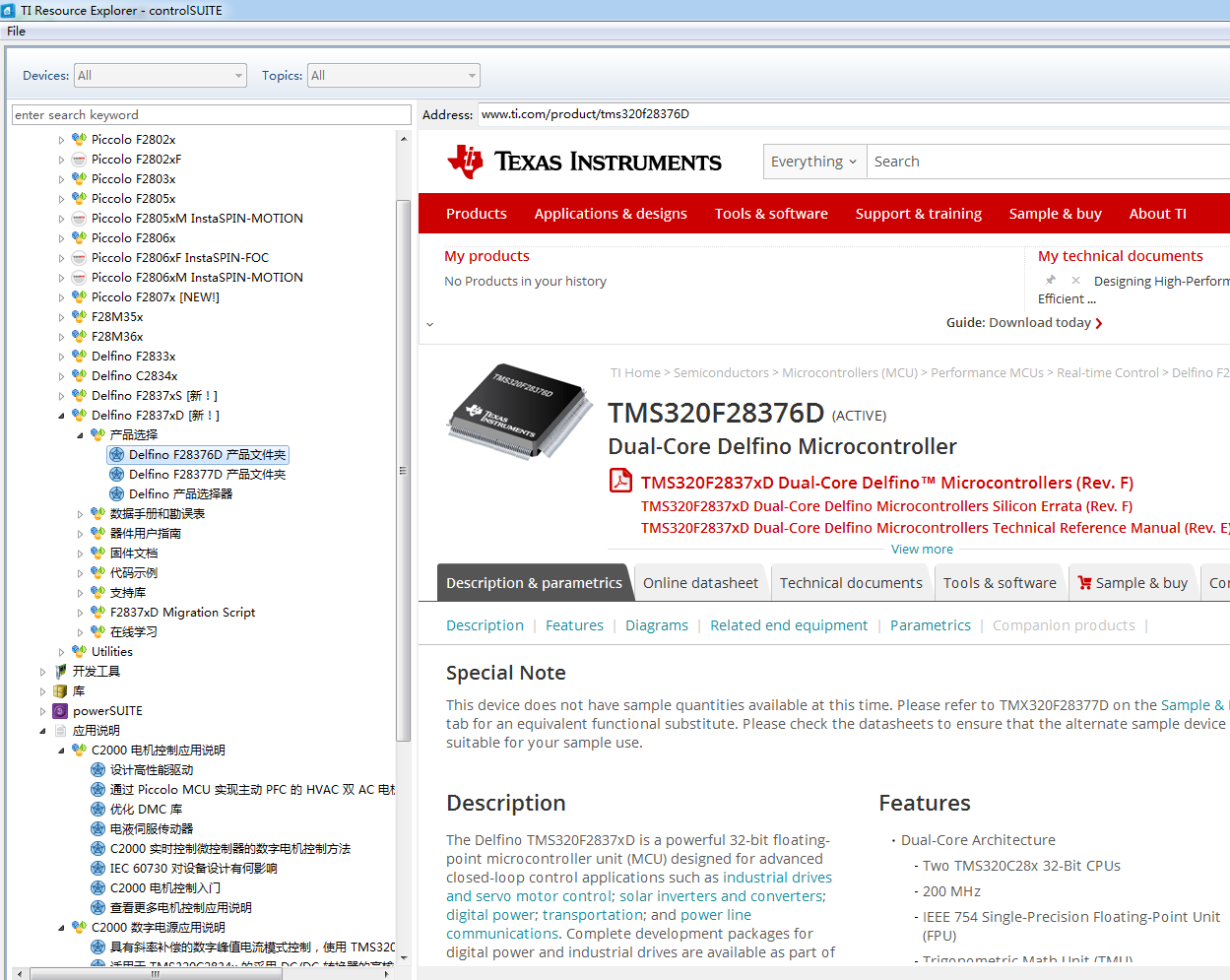Expand the 固件文档 tree node

pos(80,554)
